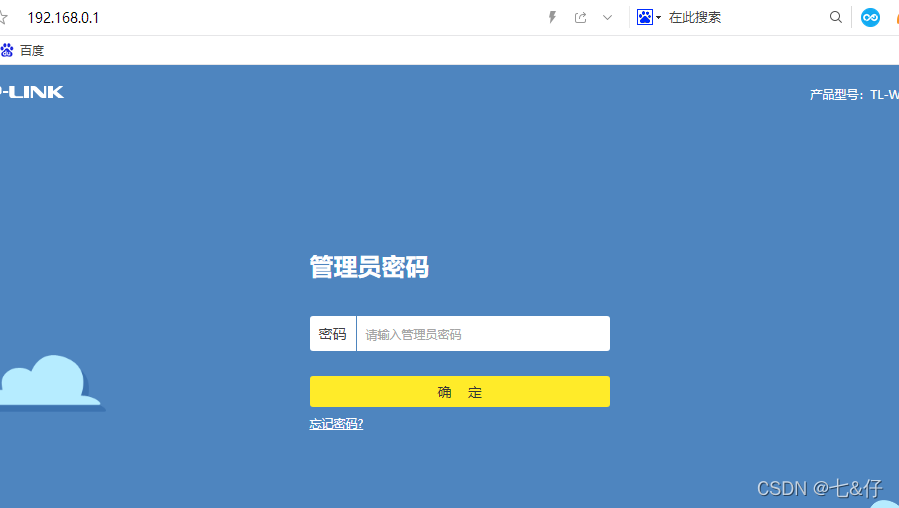Image resolution: width=899 pixels, height=508 pixels.
Task: Click the TP-LINK logo
Action: pyautogui.click(x=32, y=92)
